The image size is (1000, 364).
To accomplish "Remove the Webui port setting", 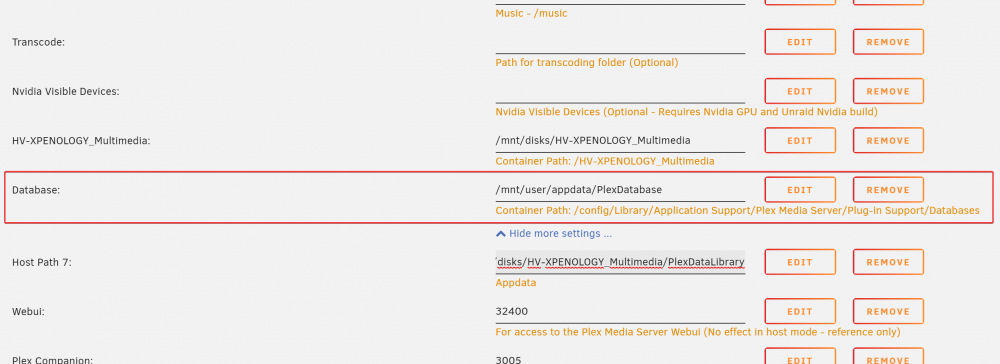I will (x=888, y=311).
